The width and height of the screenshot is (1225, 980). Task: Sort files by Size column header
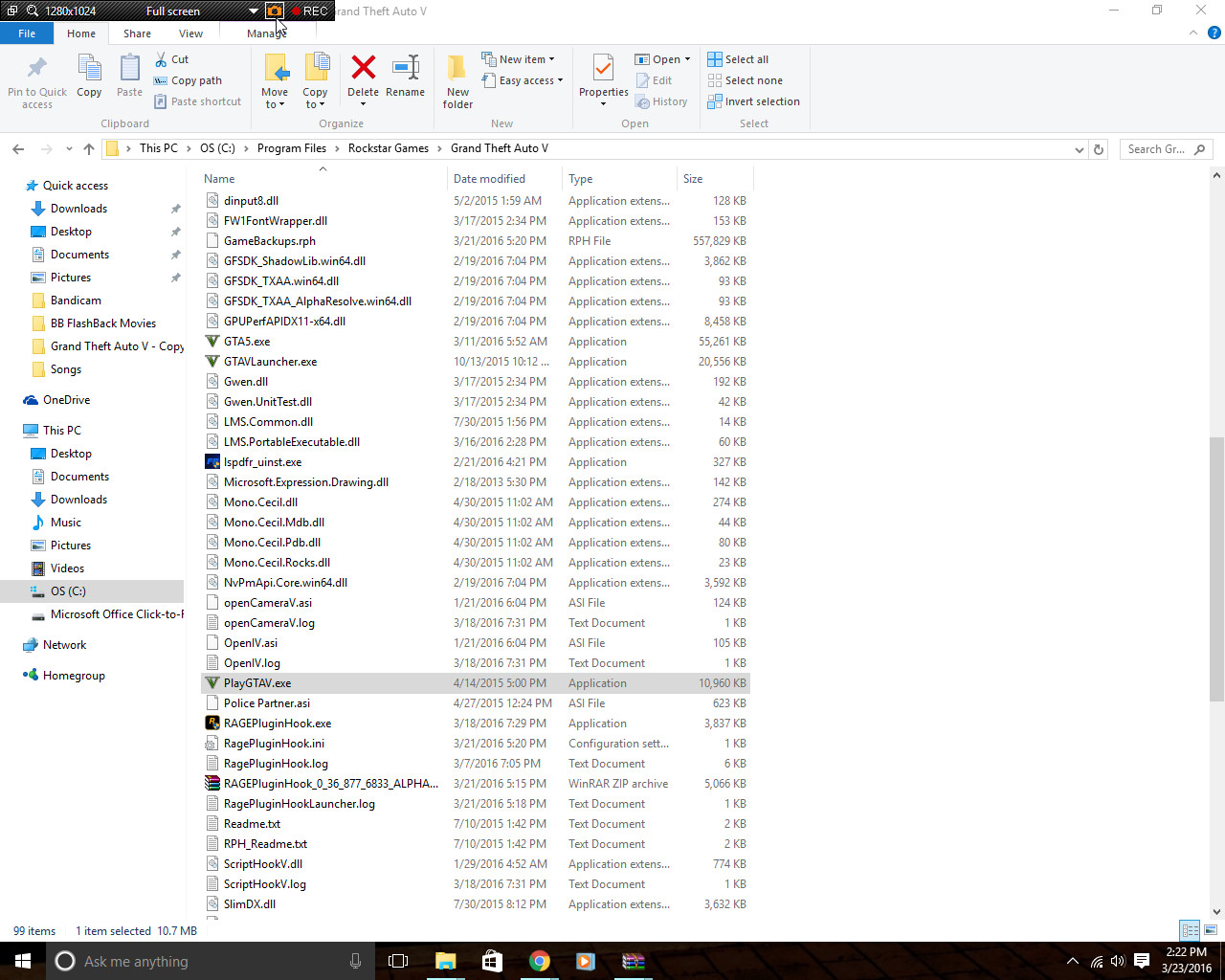pyautogui.click(x=715, y=179)
